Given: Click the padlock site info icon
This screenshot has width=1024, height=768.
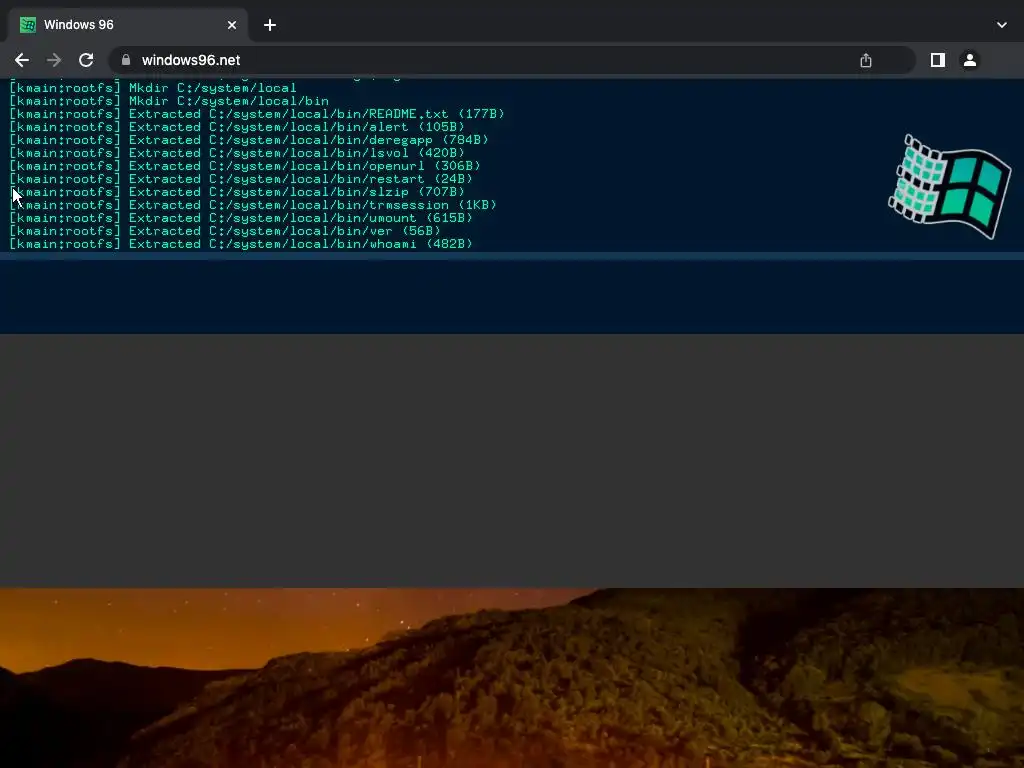Looking at the screenshot, I should pos(126,60).
